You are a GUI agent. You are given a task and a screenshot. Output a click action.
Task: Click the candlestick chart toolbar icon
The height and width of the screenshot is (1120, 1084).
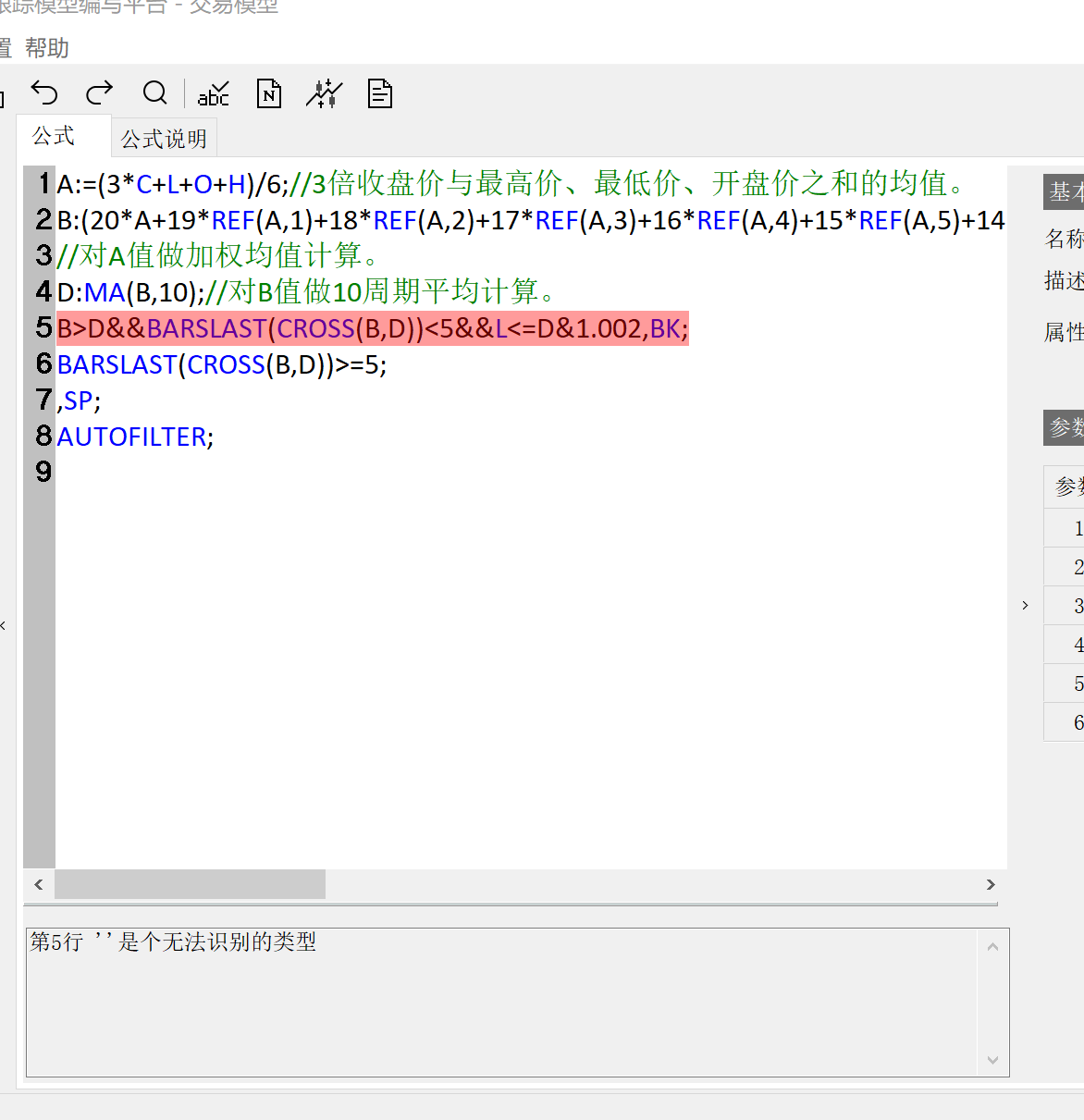[324, 93]
